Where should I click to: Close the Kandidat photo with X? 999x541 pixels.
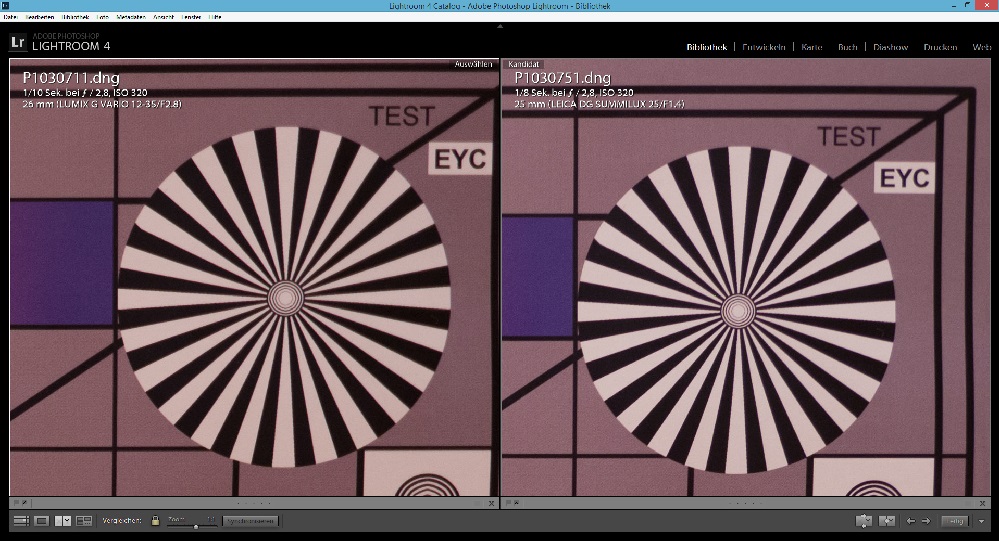click(x=983, y=503)
